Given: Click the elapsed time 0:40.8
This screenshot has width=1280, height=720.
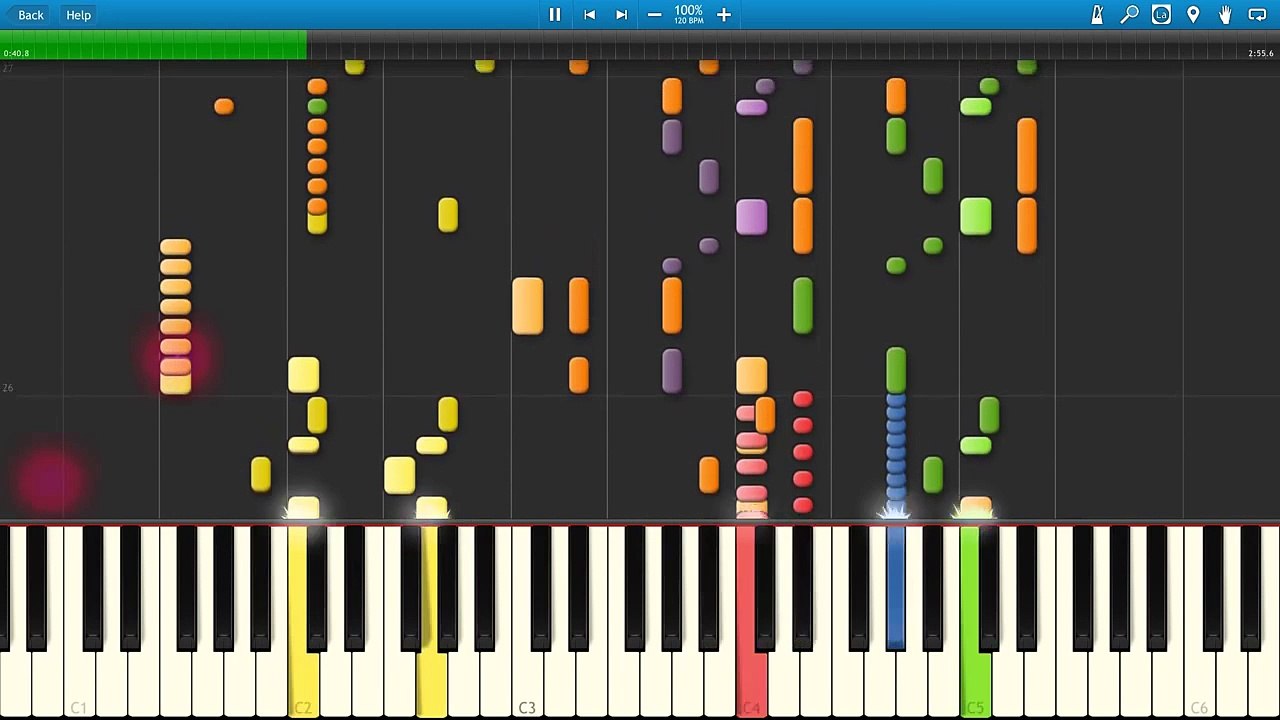Looking at the screenshot, I should click(x=16, y=54).
